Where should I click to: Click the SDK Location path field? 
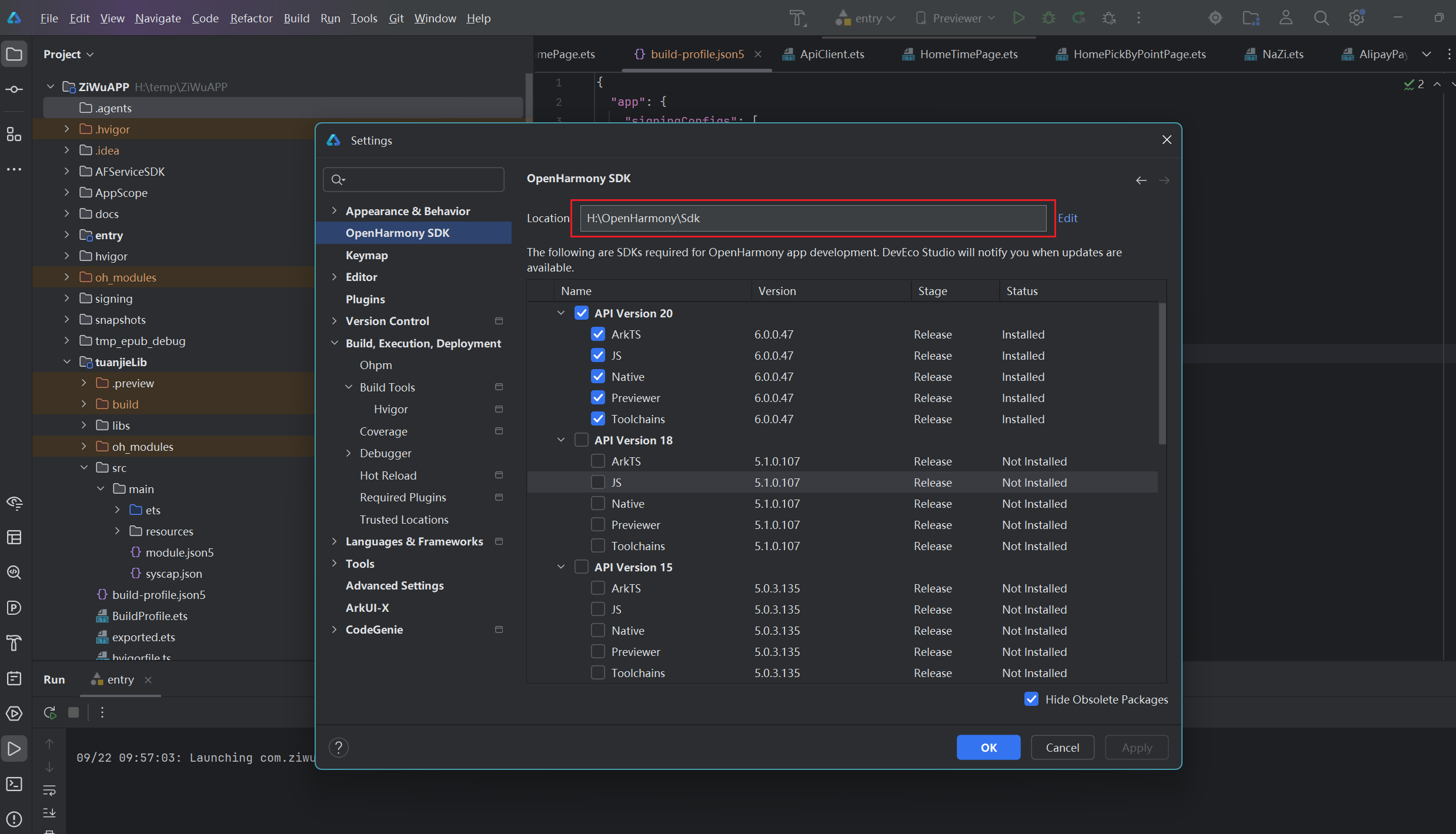813,219
